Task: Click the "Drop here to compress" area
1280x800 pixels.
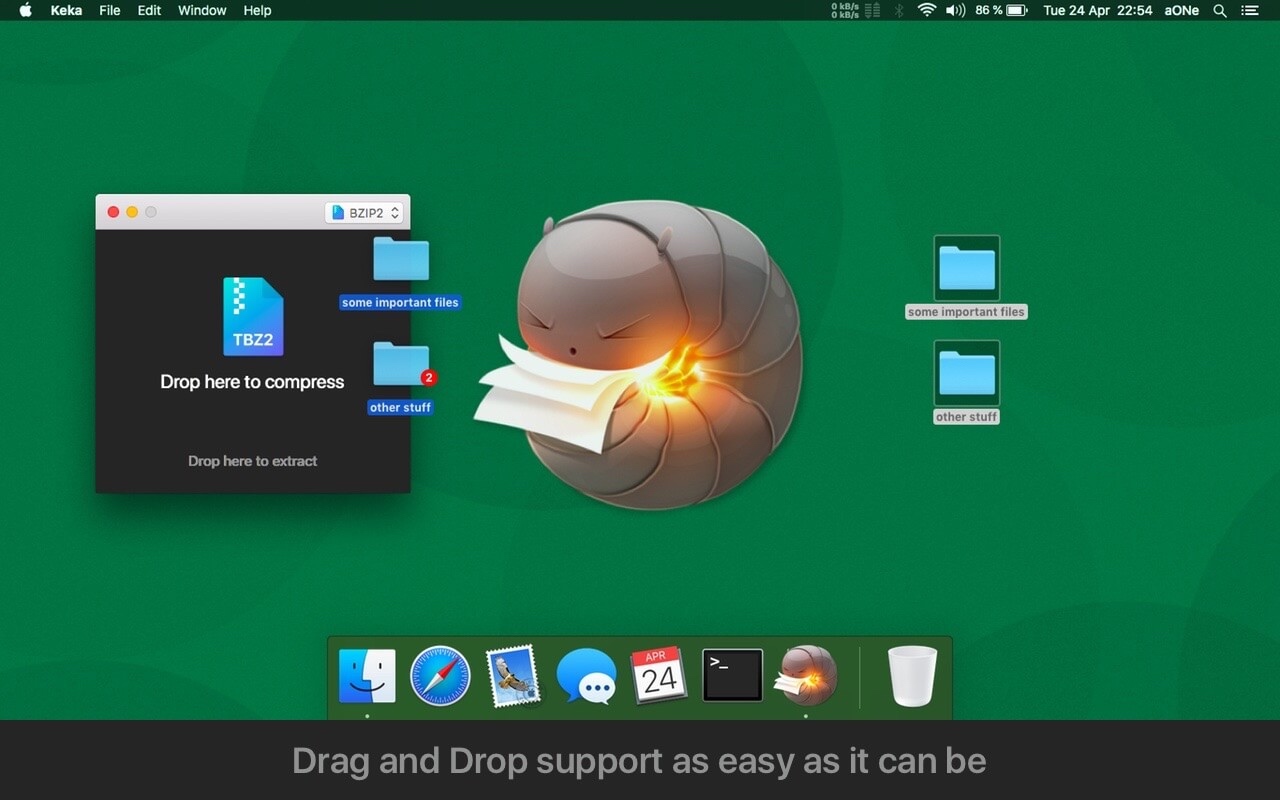Action: tap(252, 381)
